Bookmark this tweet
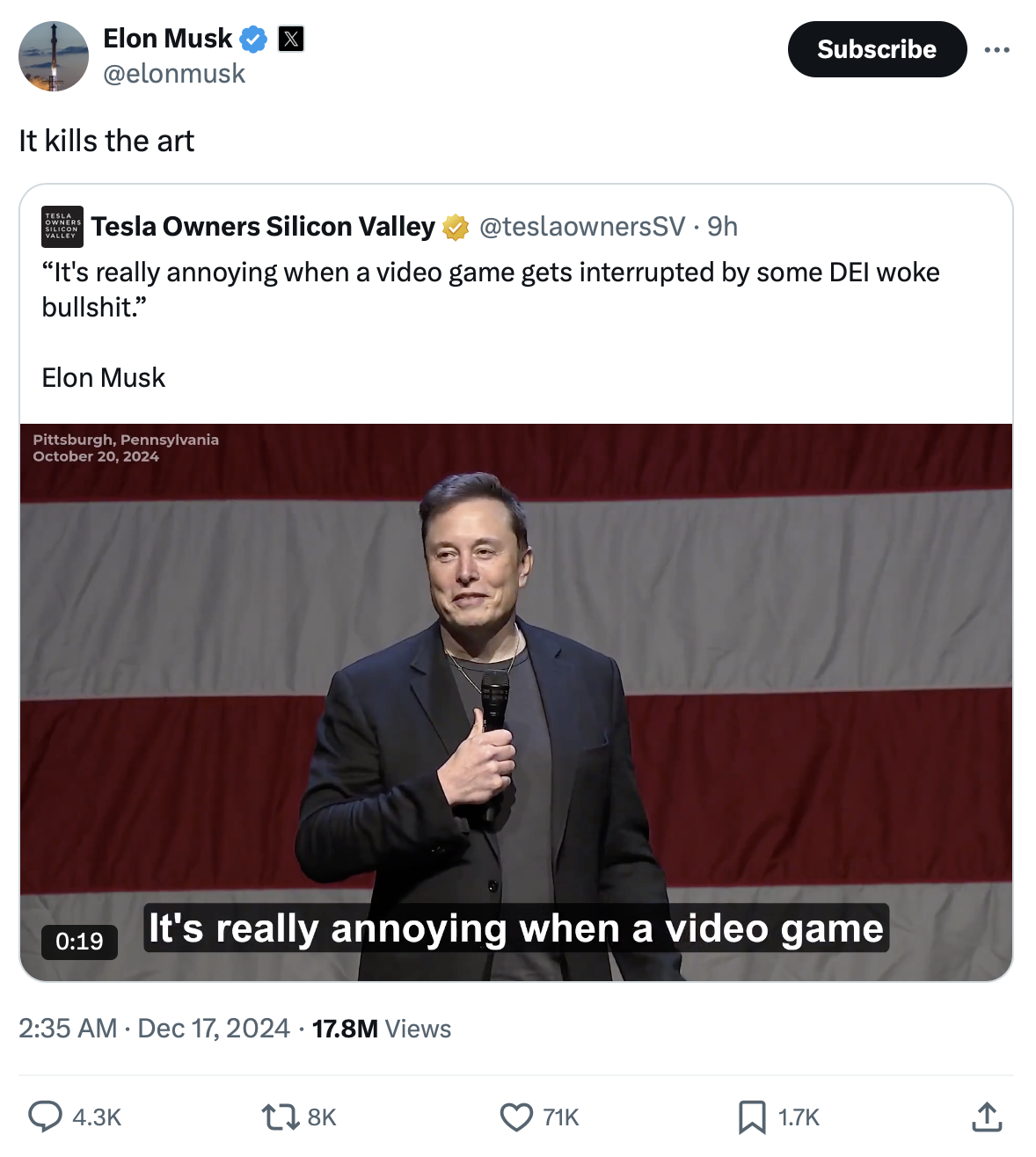 coord(751,1117)
